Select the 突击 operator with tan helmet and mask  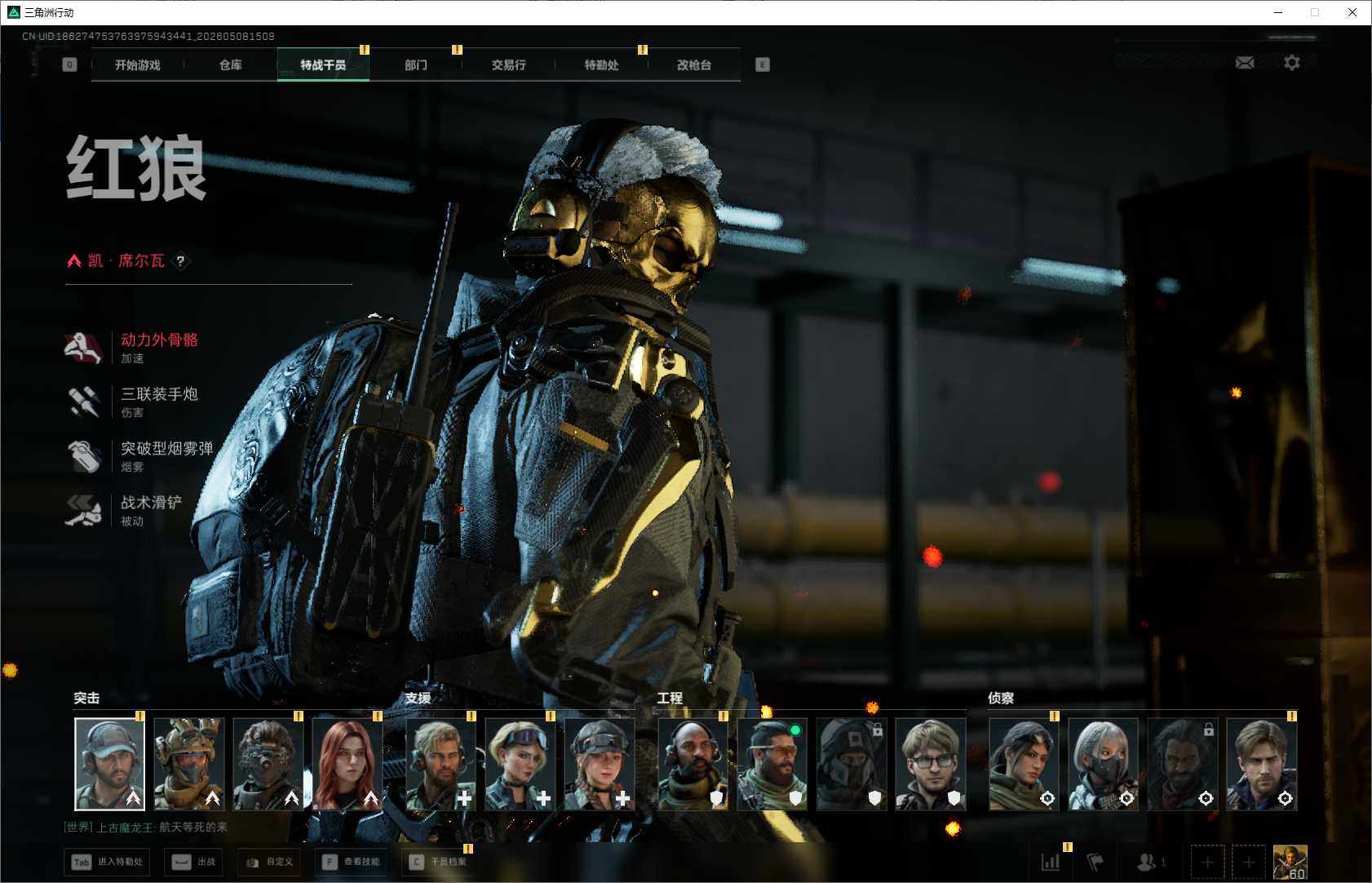pyautogui.click(x=188, y=764)
